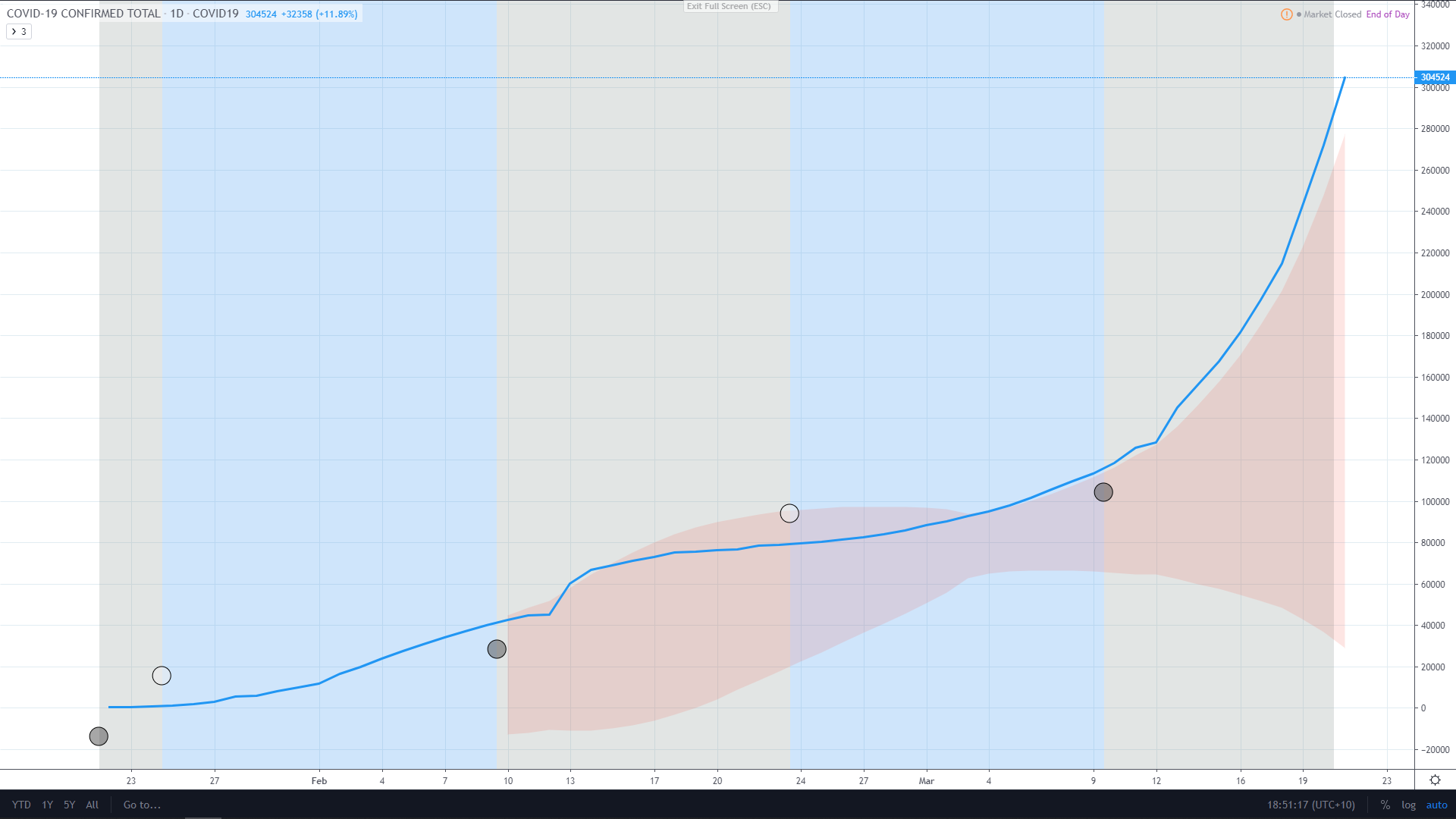Open chart settings gear icon
The image size is (1456, 819).
click(1435, 780)
